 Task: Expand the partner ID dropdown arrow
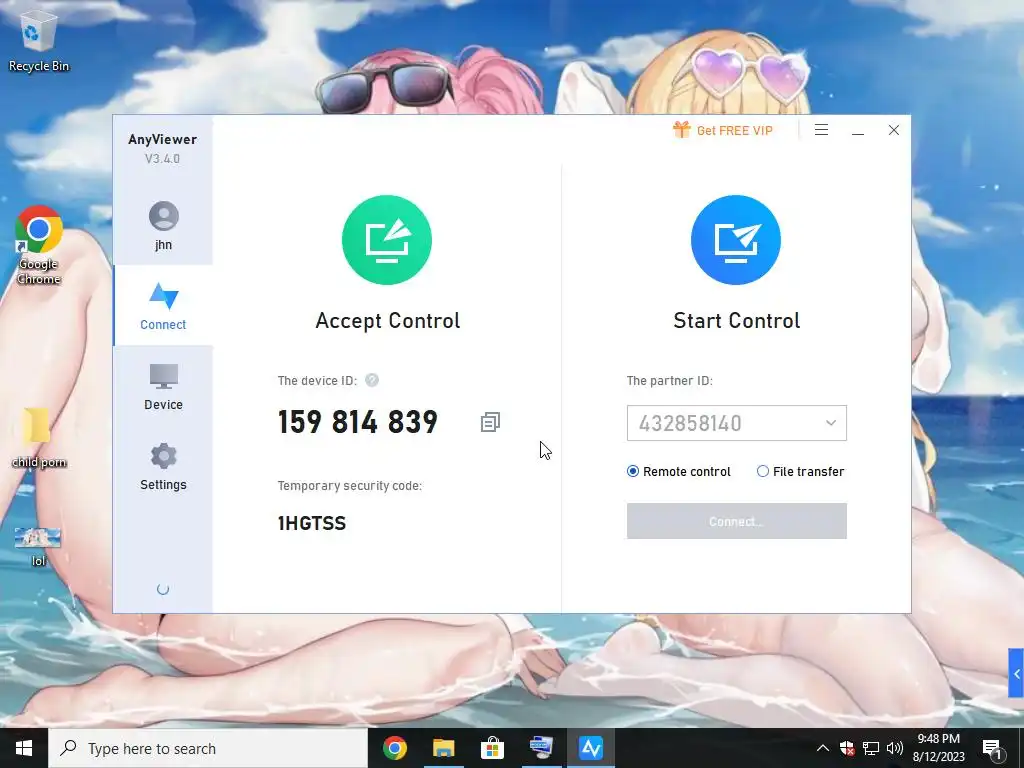click(831, 423)
